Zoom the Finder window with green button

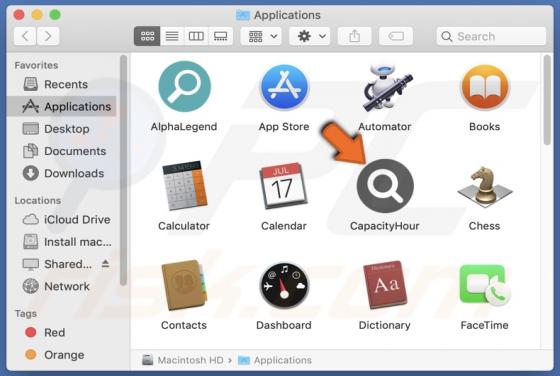[x=55, y=15]
